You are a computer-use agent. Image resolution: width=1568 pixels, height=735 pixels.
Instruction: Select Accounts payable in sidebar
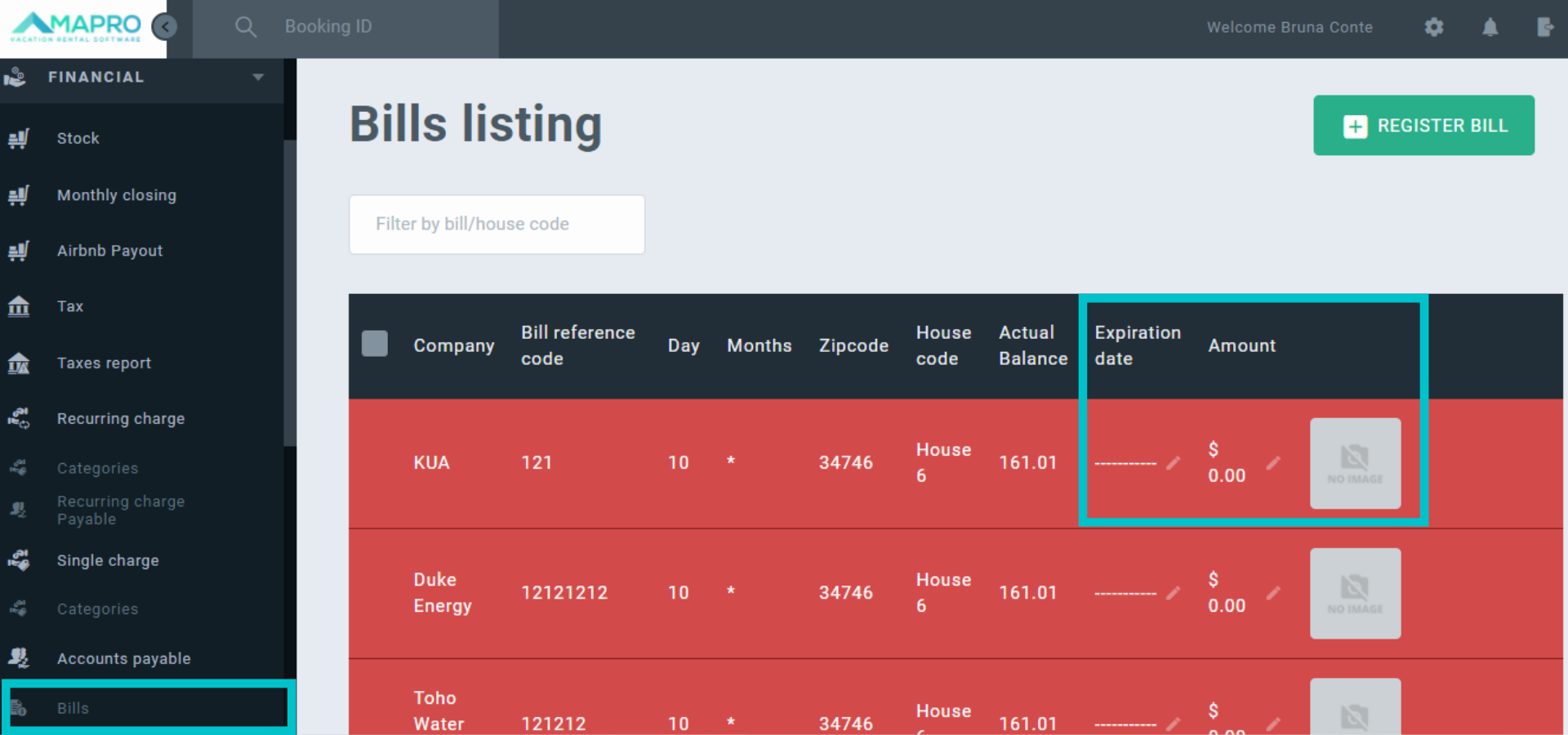(123, 659)
